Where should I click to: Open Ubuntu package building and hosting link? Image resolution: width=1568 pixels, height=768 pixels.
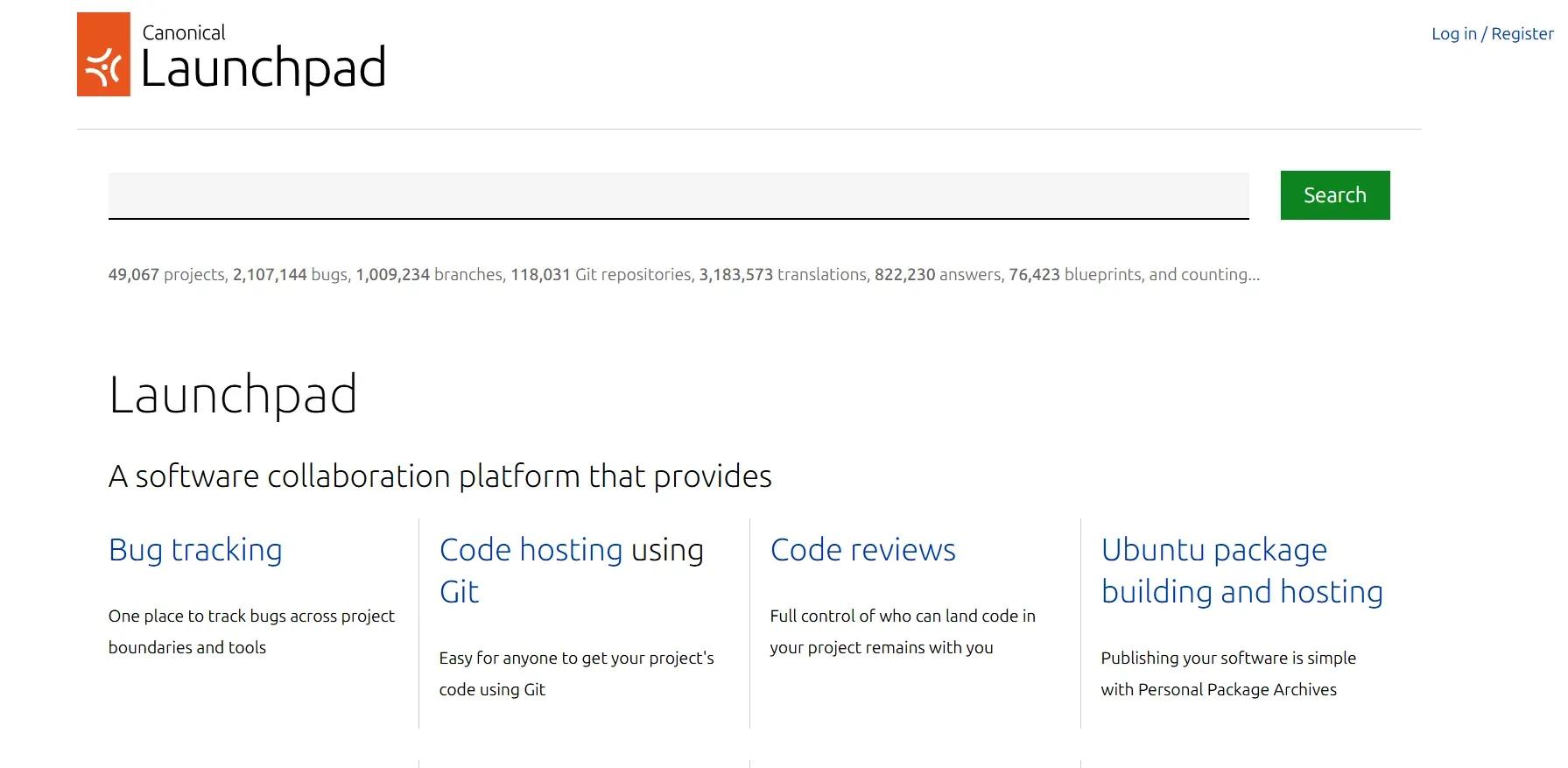(x=1241, y=571)
